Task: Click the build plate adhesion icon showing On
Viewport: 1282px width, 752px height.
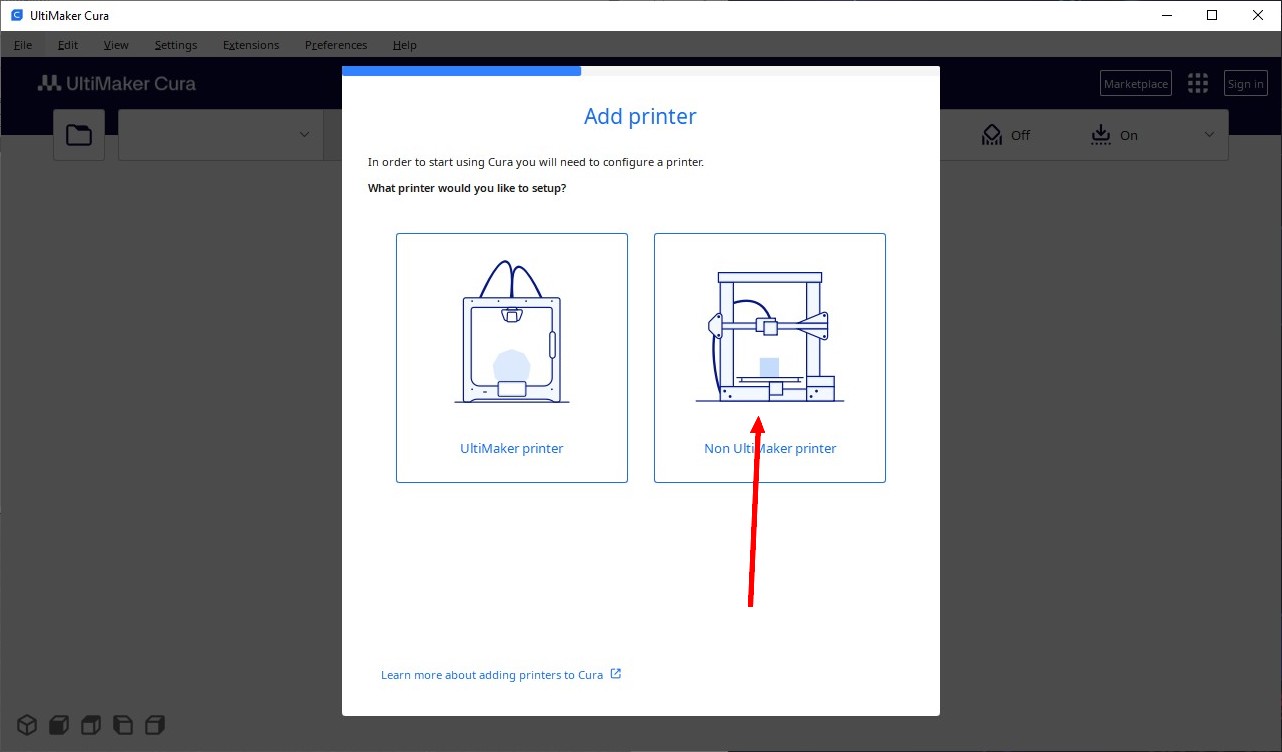Action: pyautogui.click(x=1101, y=135)
